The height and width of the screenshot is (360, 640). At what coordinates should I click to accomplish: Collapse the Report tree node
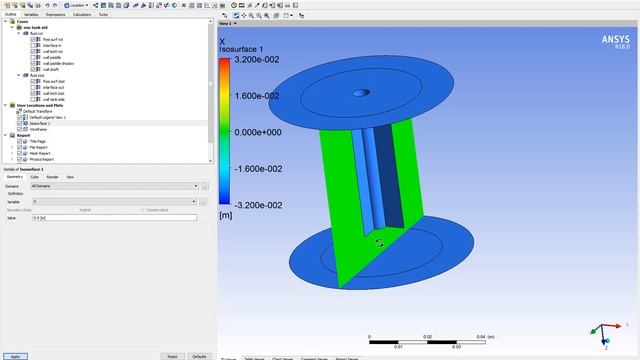[6, 135]
